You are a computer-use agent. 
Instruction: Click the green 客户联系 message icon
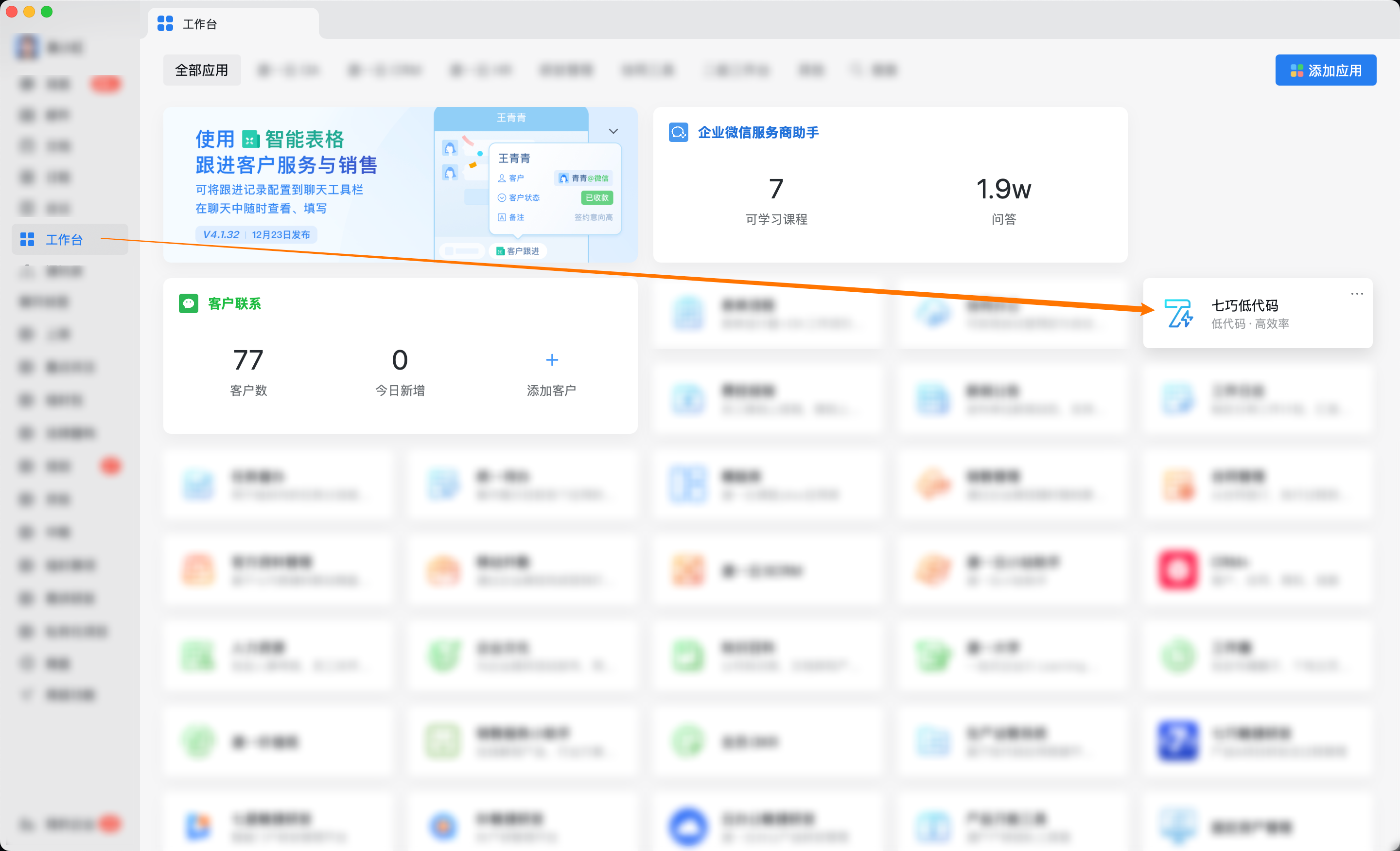pyautogui.click(x=188, y=303)
